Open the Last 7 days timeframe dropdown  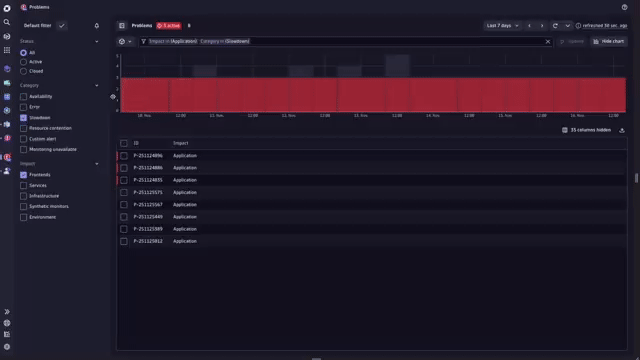click(x=502, y=26)
